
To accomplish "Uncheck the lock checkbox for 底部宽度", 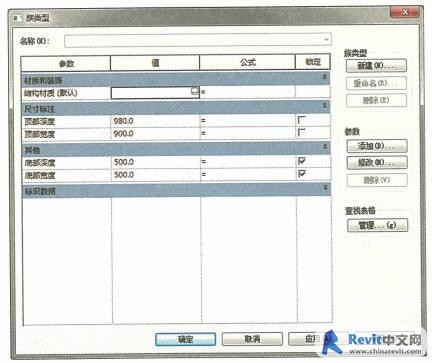I will click(302, 174).
